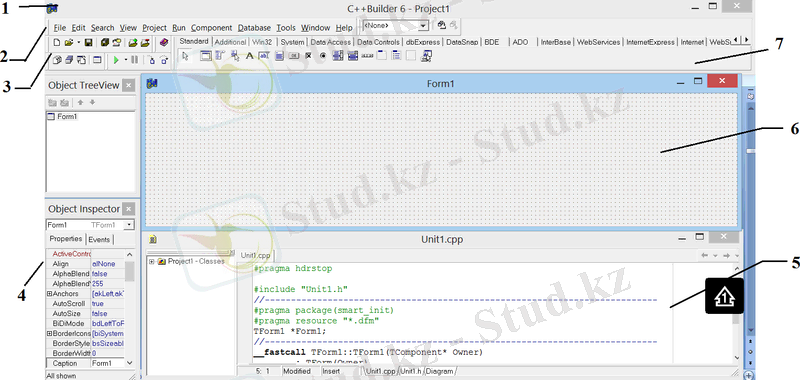
Task: Open the Component menu
Action: click(211, 28)
